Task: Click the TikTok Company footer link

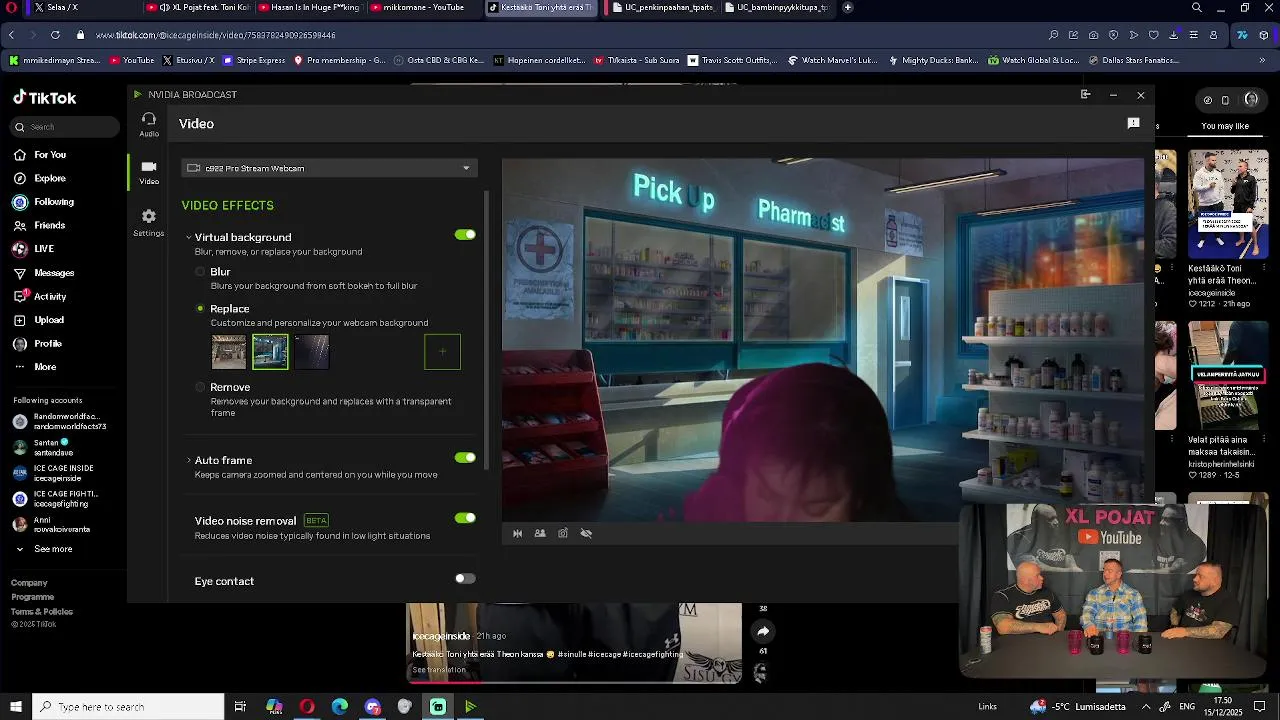Action: point(29,583)
